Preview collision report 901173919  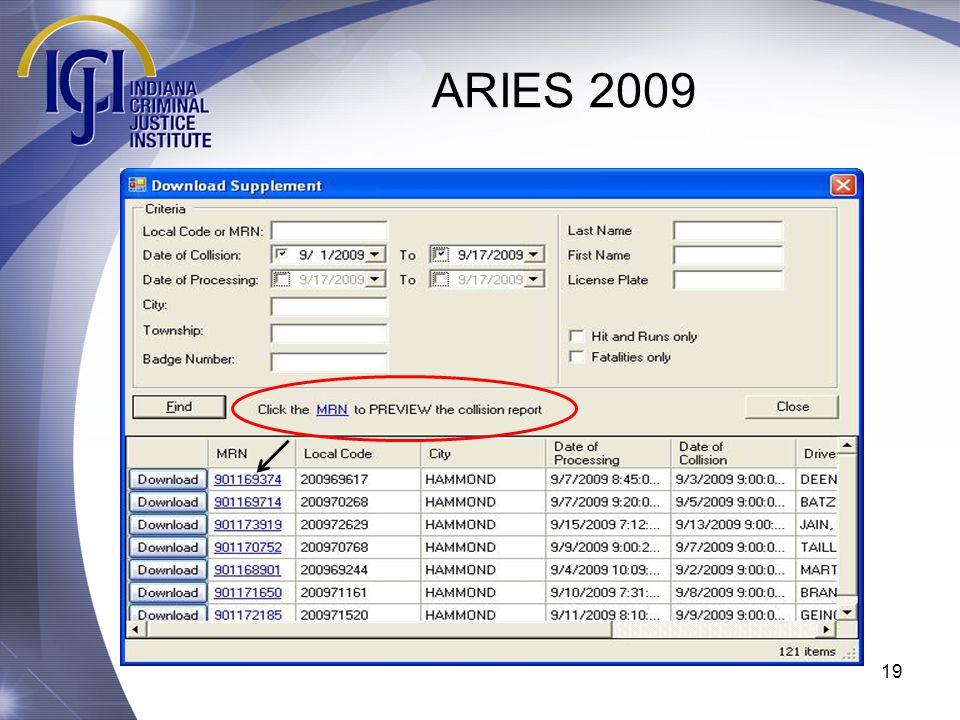pos(247,525)
